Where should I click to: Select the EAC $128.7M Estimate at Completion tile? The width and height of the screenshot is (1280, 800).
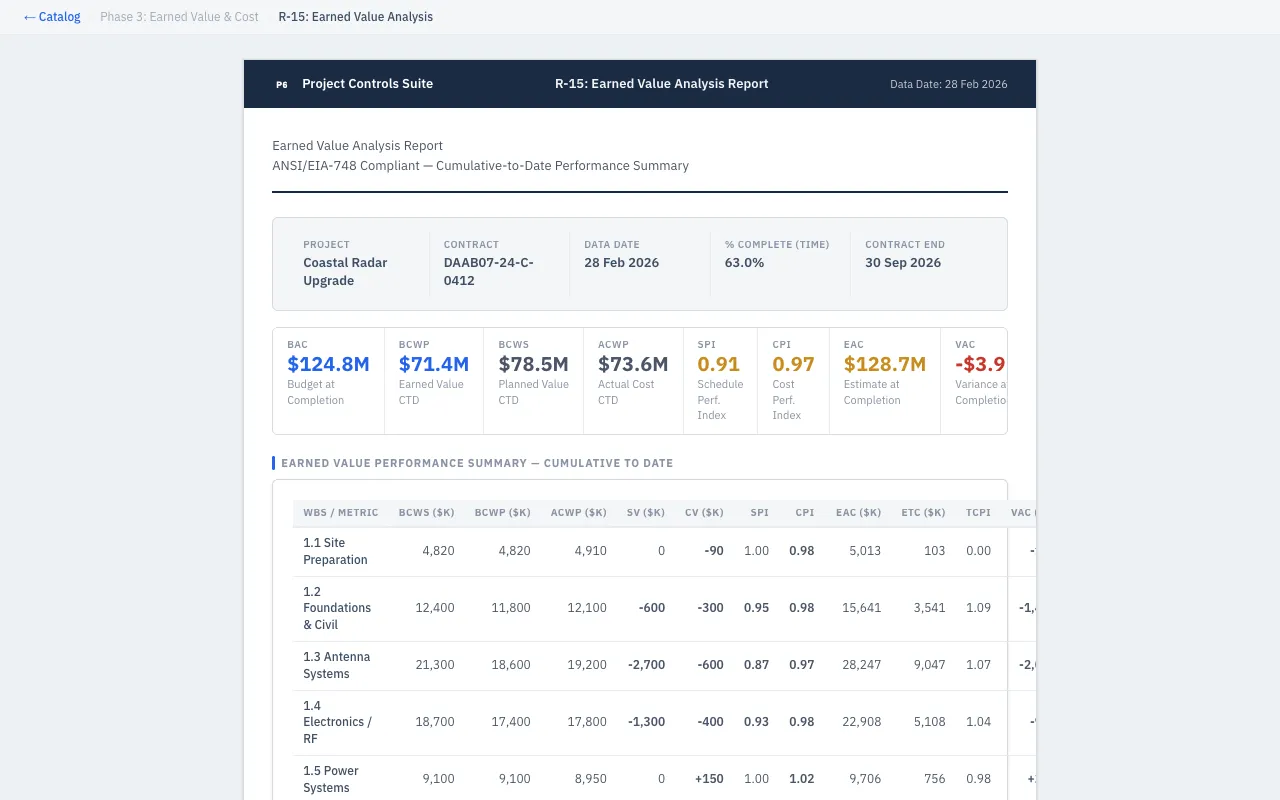(x=884, y=380)
